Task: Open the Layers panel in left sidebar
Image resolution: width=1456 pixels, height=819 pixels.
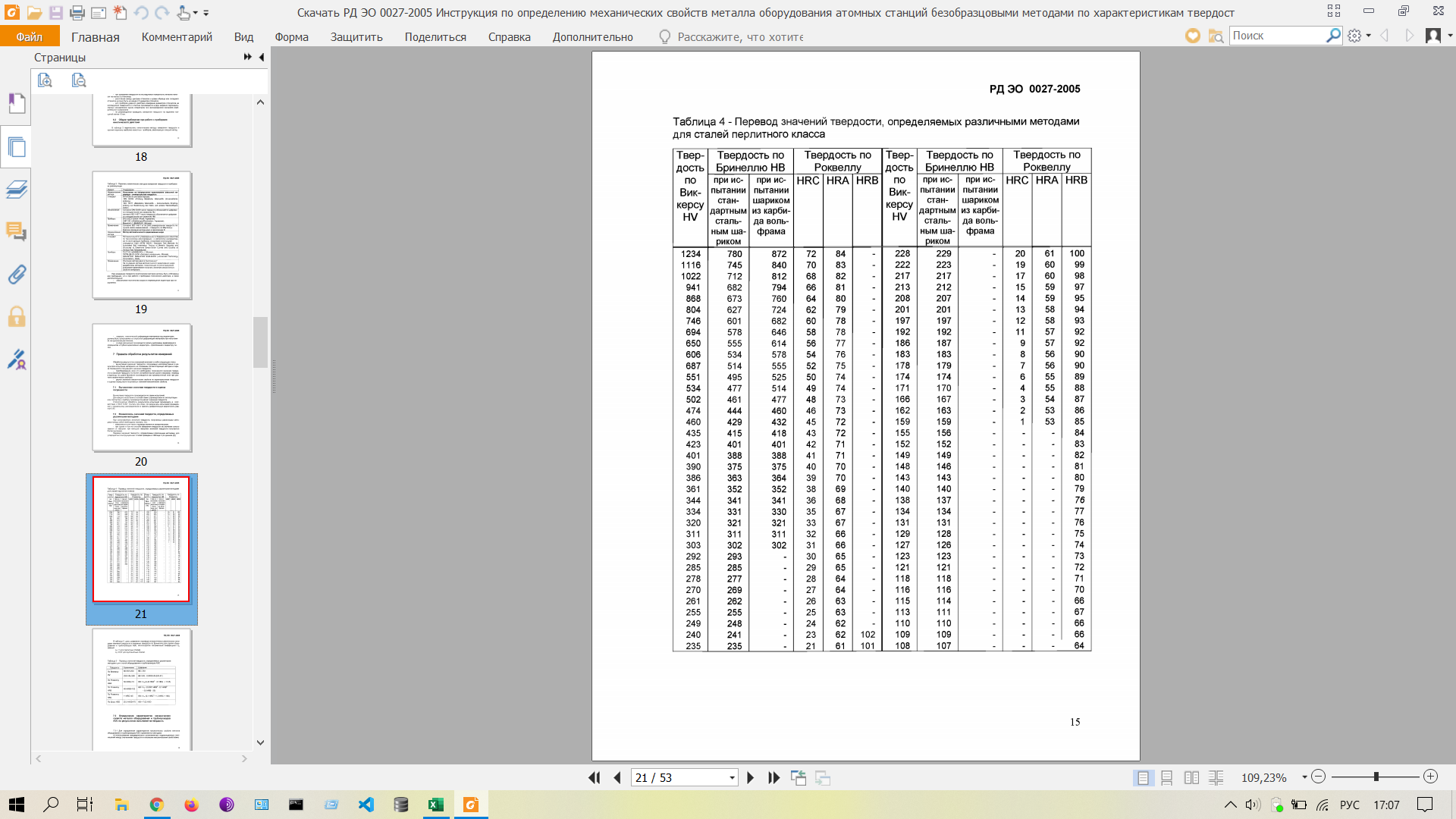Action: coord(17,189)
